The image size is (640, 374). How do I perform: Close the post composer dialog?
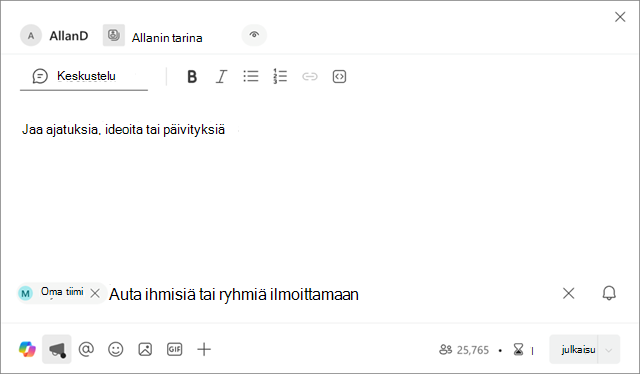620,17
